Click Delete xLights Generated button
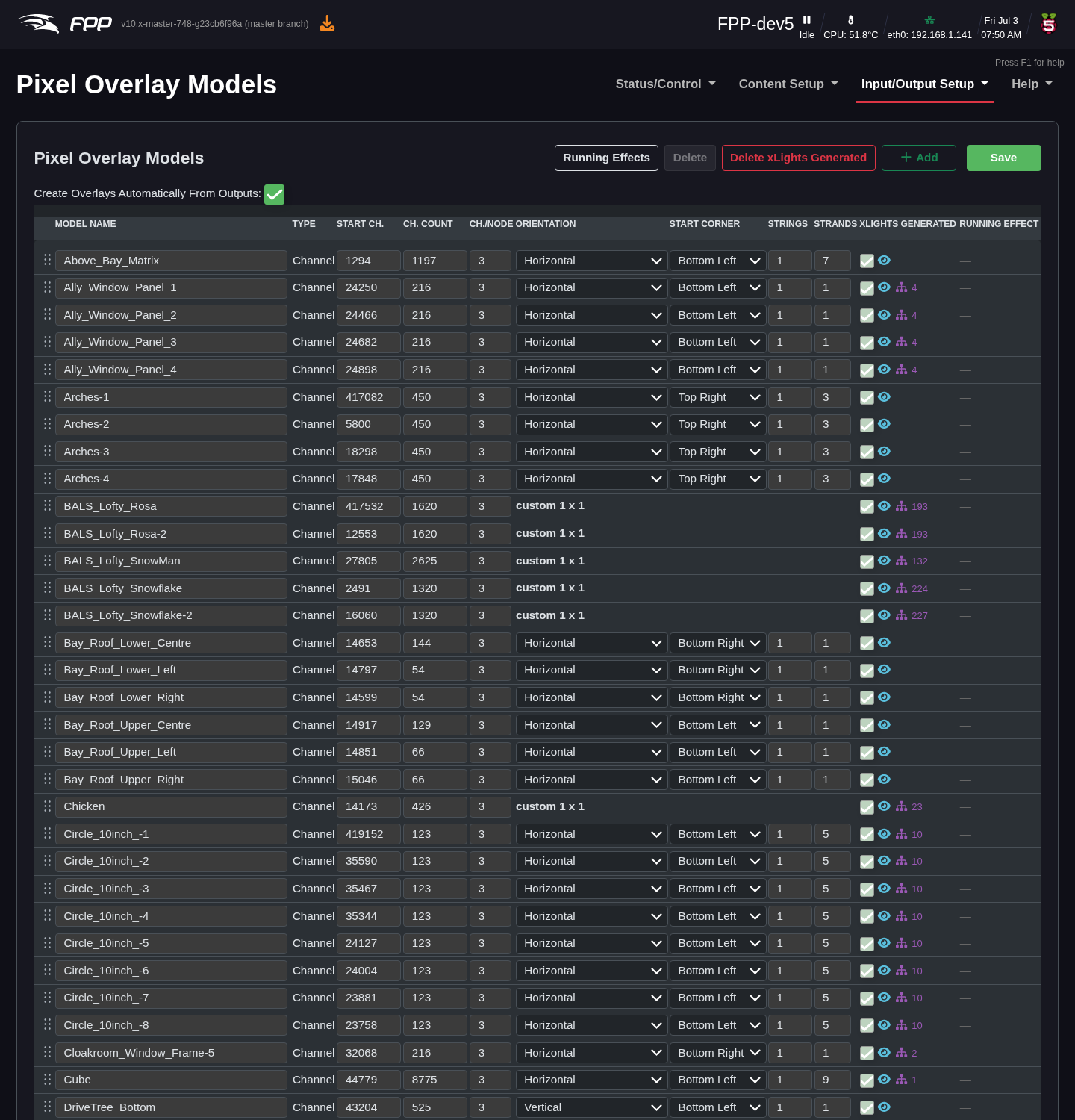This screenshot has height=1120, width=1075. [x=798, y=158]
